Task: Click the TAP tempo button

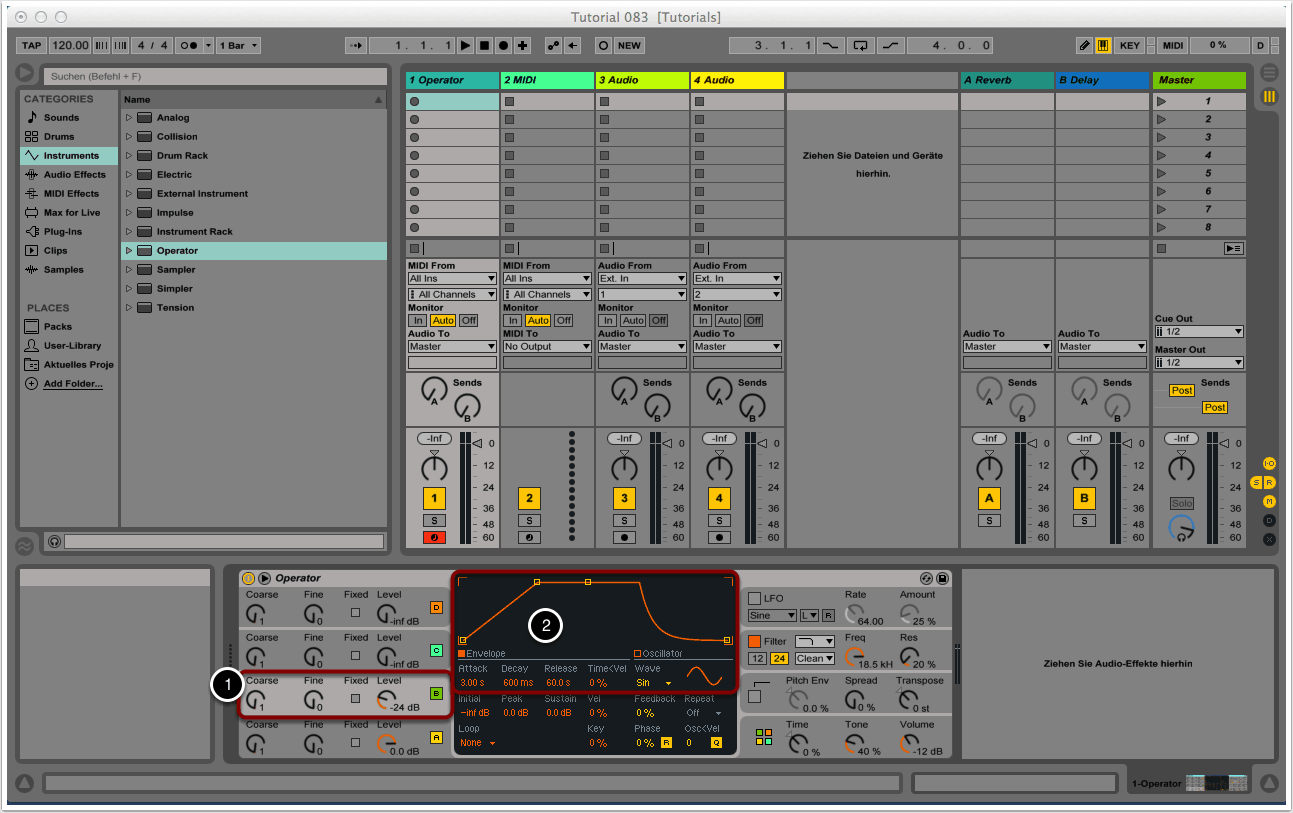Action: point(32,45)
